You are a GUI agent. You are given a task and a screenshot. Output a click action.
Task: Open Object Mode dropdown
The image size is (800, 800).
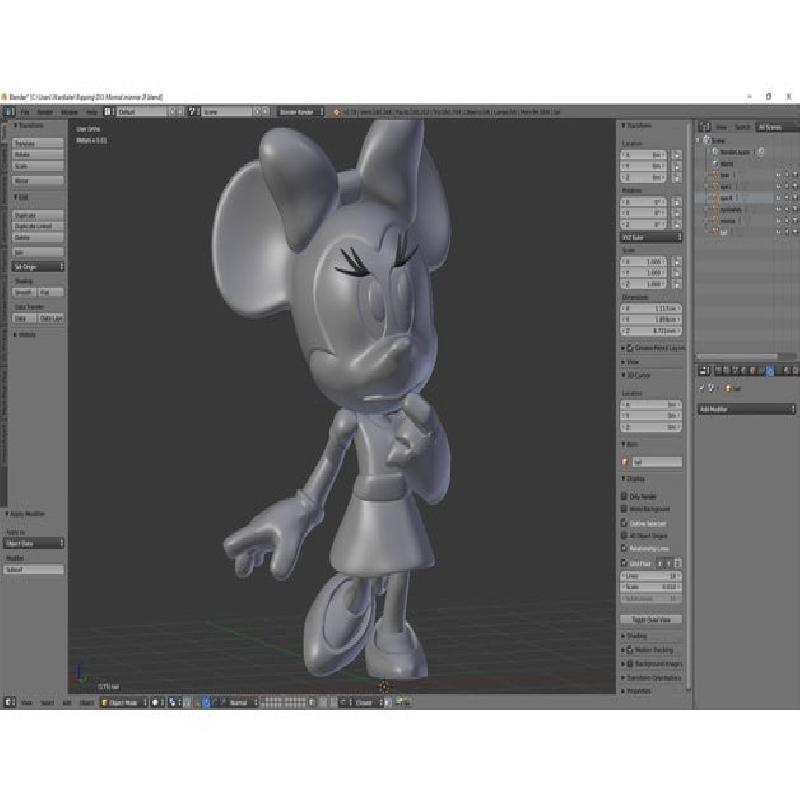click(x=124, y=703)
